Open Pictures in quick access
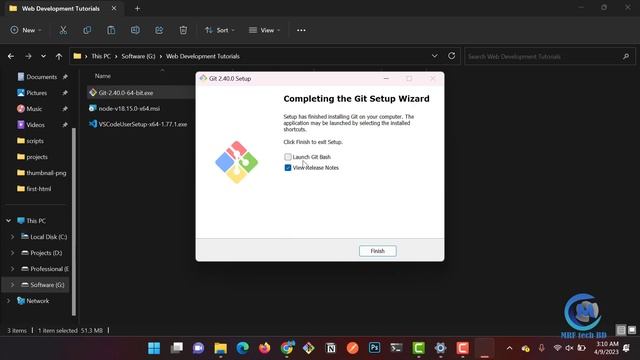 pos(37,93)
